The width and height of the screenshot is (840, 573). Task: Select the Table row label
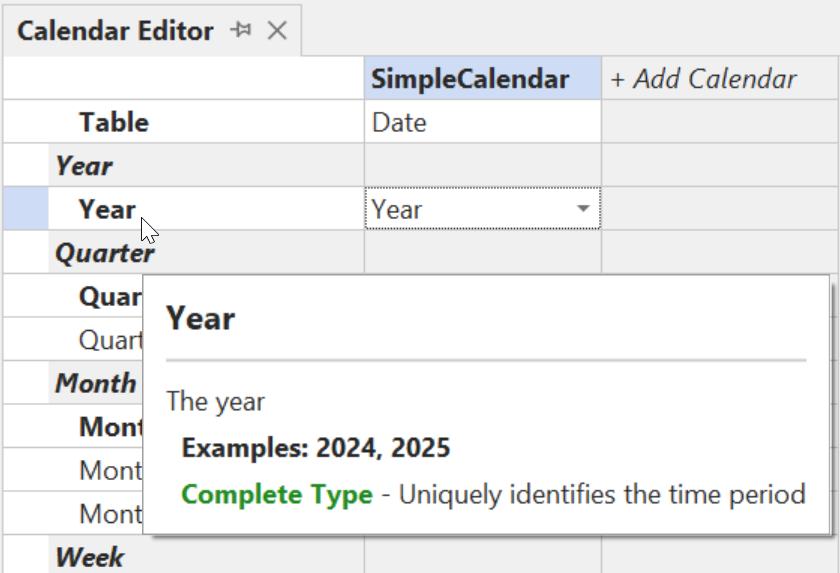[x=114, y=123]
